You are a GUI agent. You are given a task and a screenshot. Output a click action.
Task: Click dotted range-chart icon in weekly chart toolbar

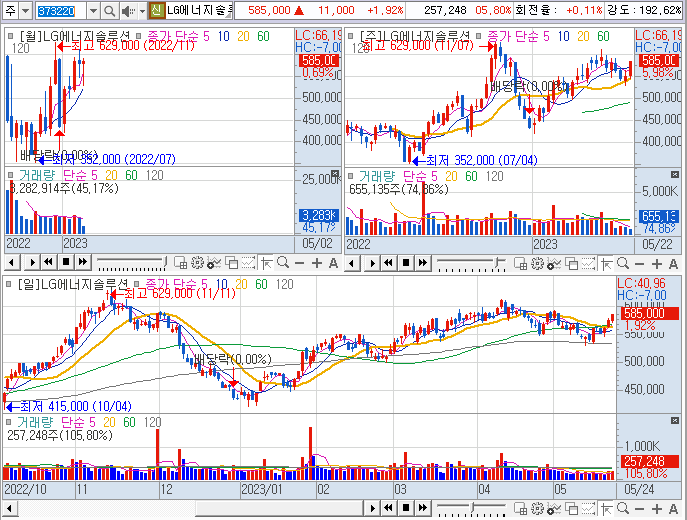point(588,263)
